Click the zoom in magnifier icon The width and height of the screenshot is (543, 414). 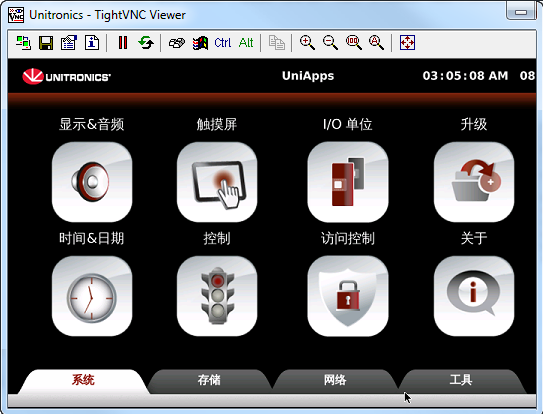[307, 43]
